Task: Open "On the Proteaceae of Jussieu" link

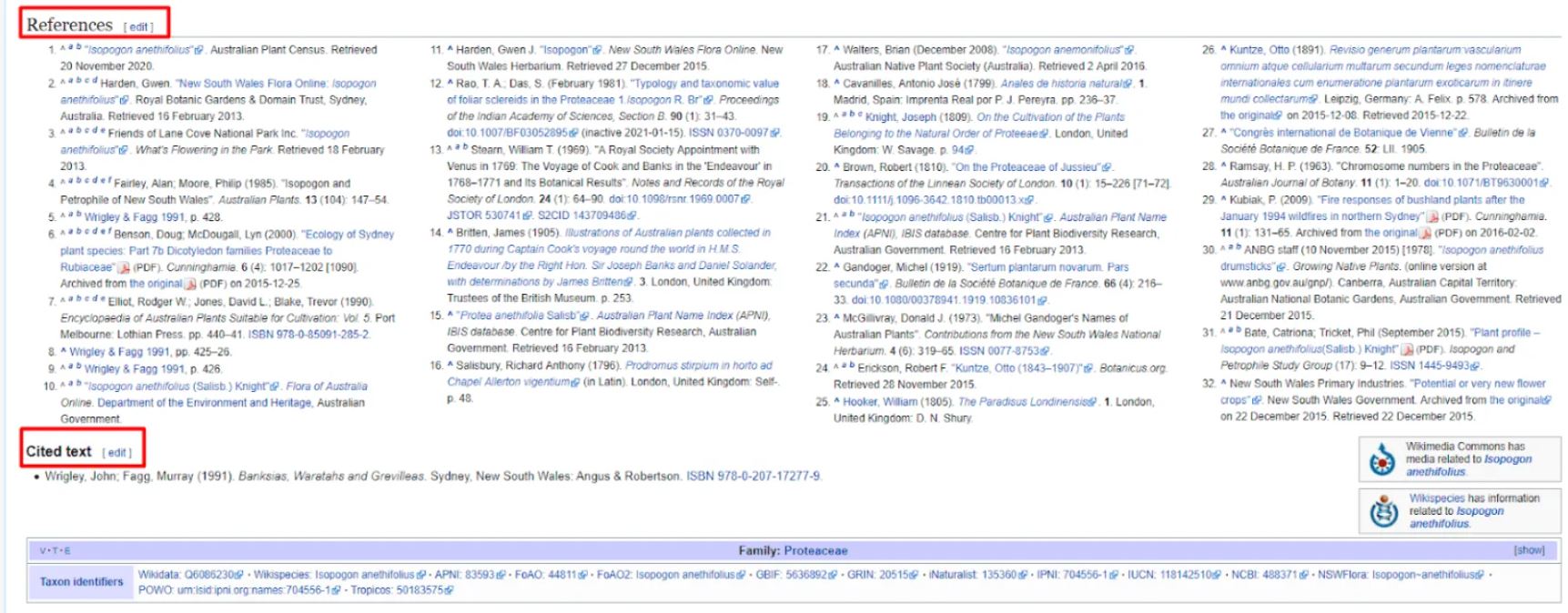Action: (1032, 167)
